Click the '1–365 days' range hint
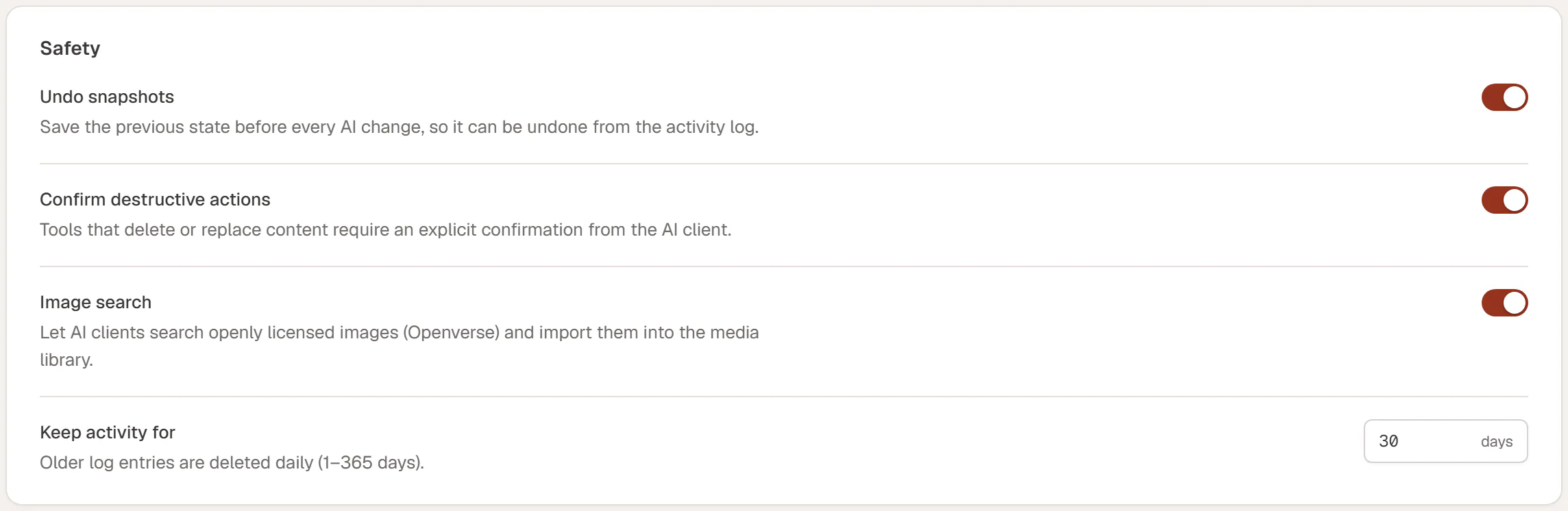Image resolution: width=1568 pixels, height=511 pixels. point(371,462)
